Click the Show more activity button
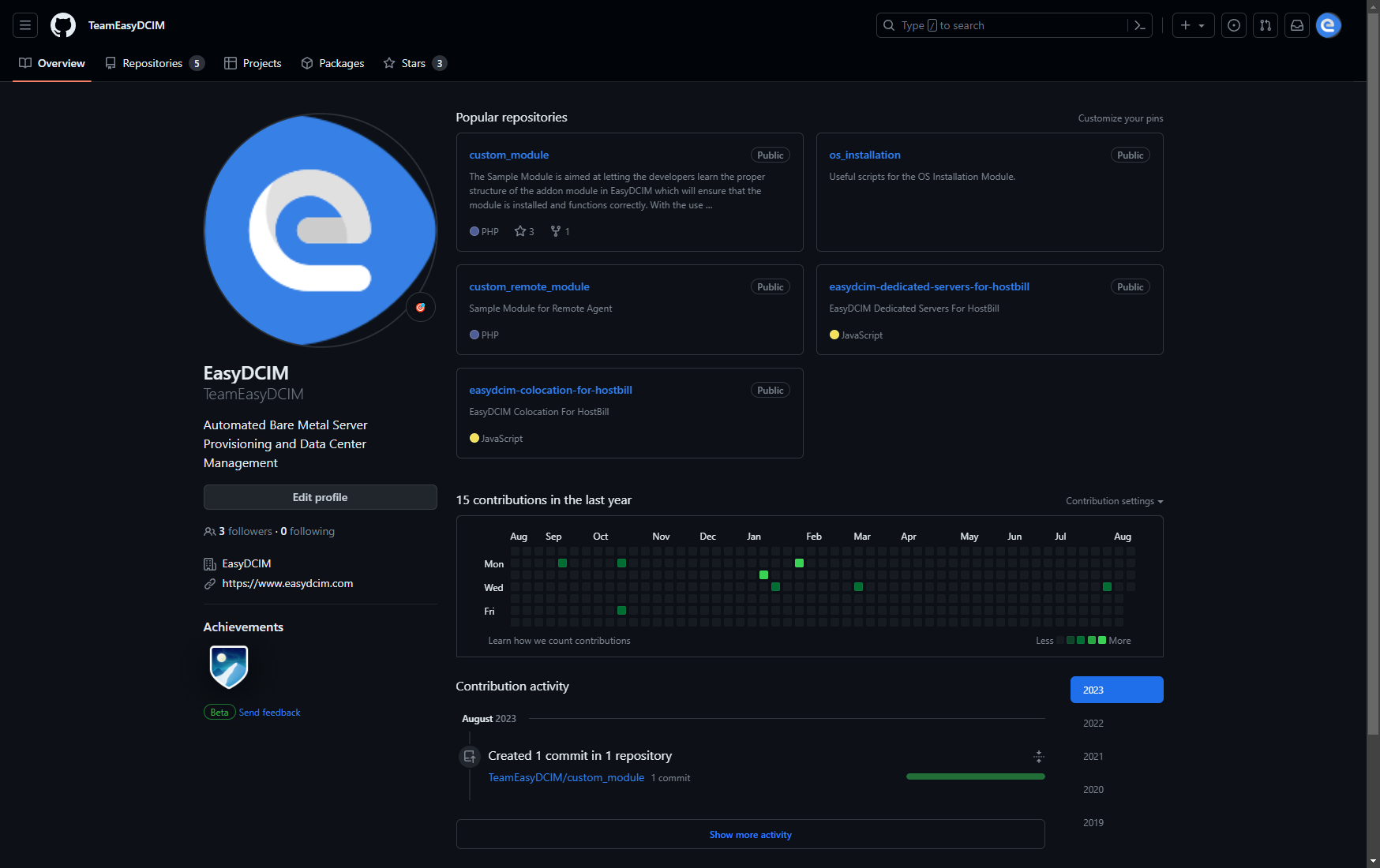 750,834
